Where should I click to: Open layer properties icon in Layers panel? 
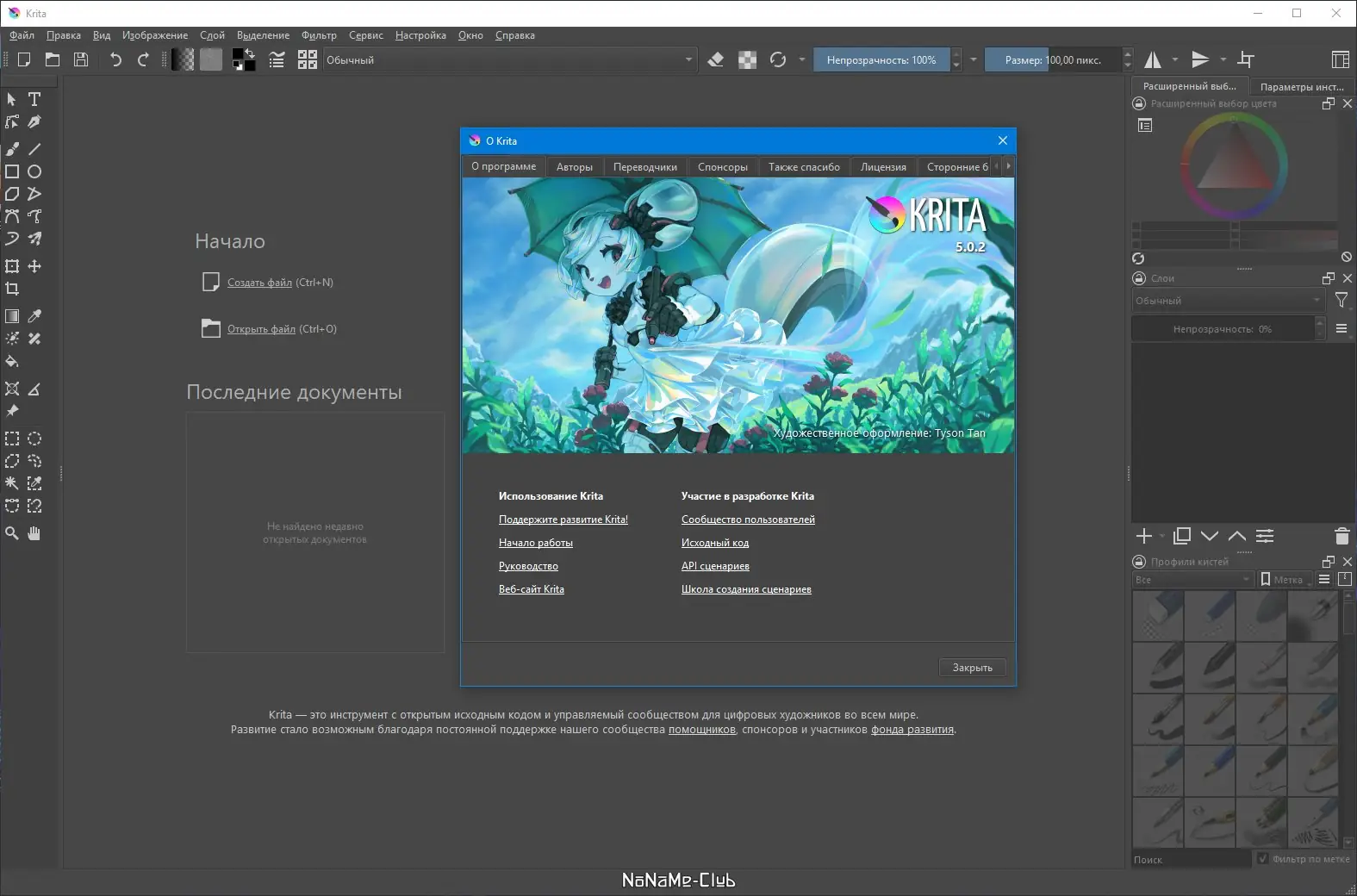(x=1265, y=536)
